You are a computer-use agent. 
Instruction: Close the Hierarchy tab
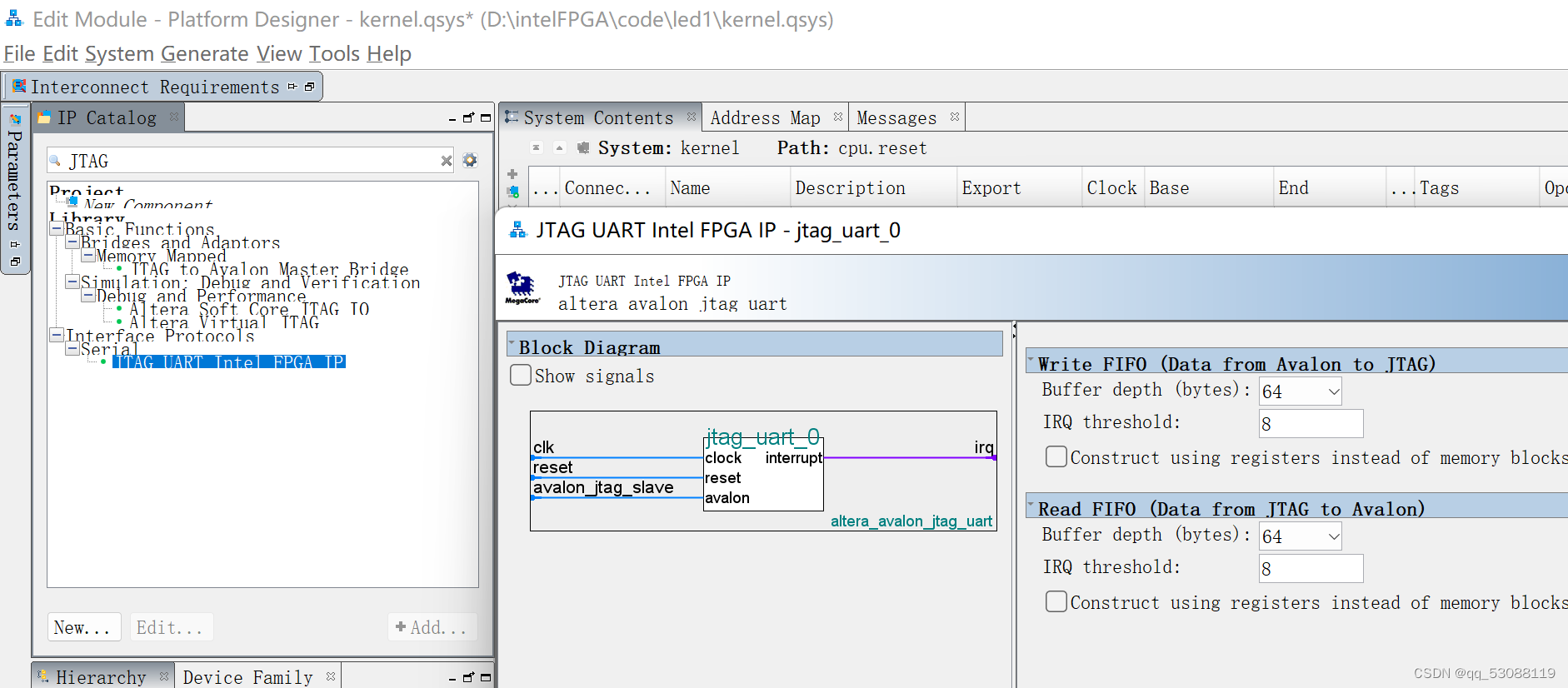pyautogui.click(x=164, y=676)
